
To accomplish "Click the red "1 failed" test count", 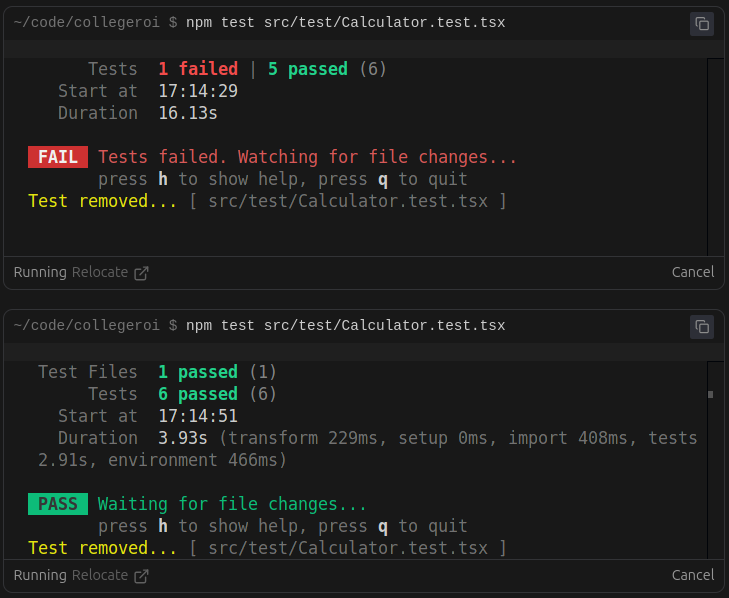I will point(198,69).
